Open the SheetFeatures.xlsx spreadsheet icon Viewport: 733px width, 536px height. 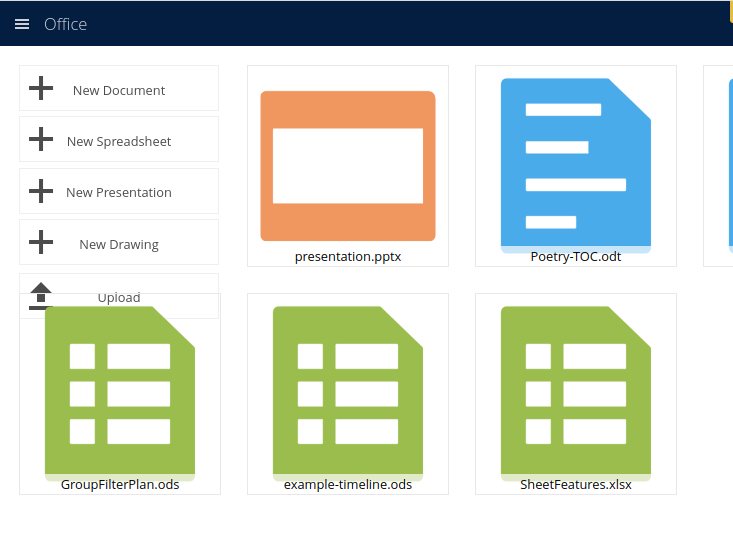(x=575, y=393)
